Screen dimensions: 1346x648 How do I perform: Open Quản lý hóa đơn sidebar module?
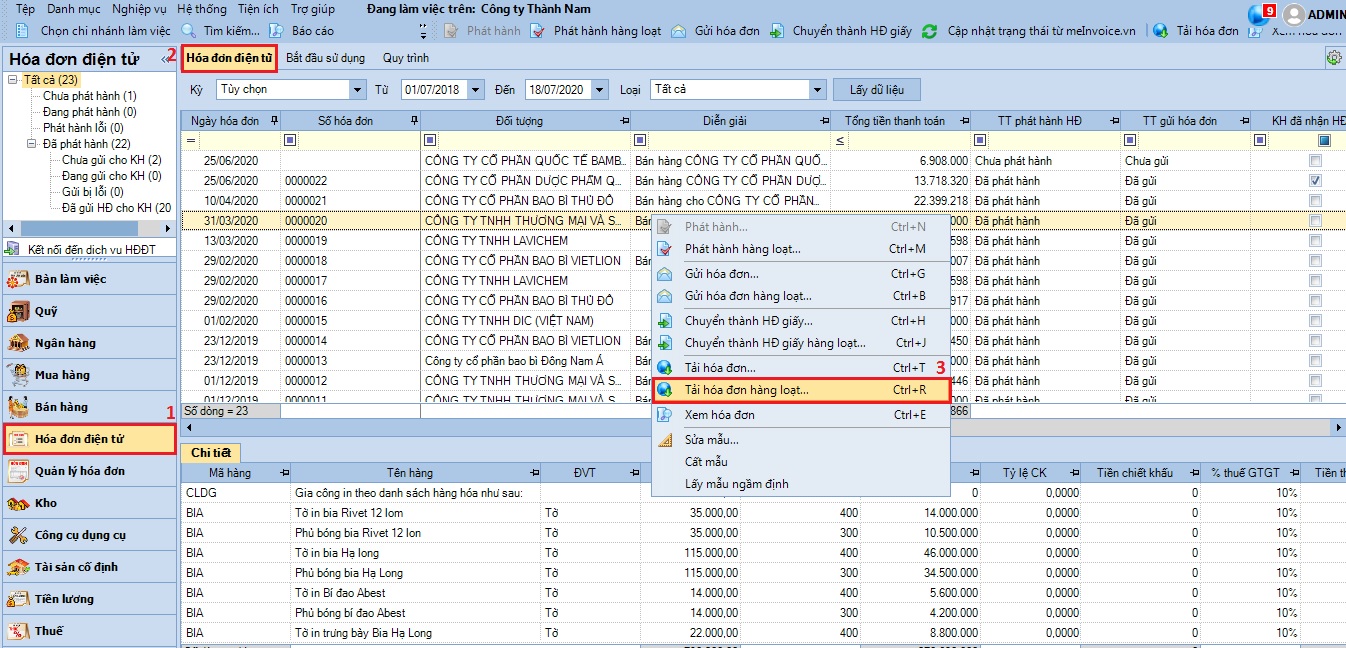click(x=89, y=471)
